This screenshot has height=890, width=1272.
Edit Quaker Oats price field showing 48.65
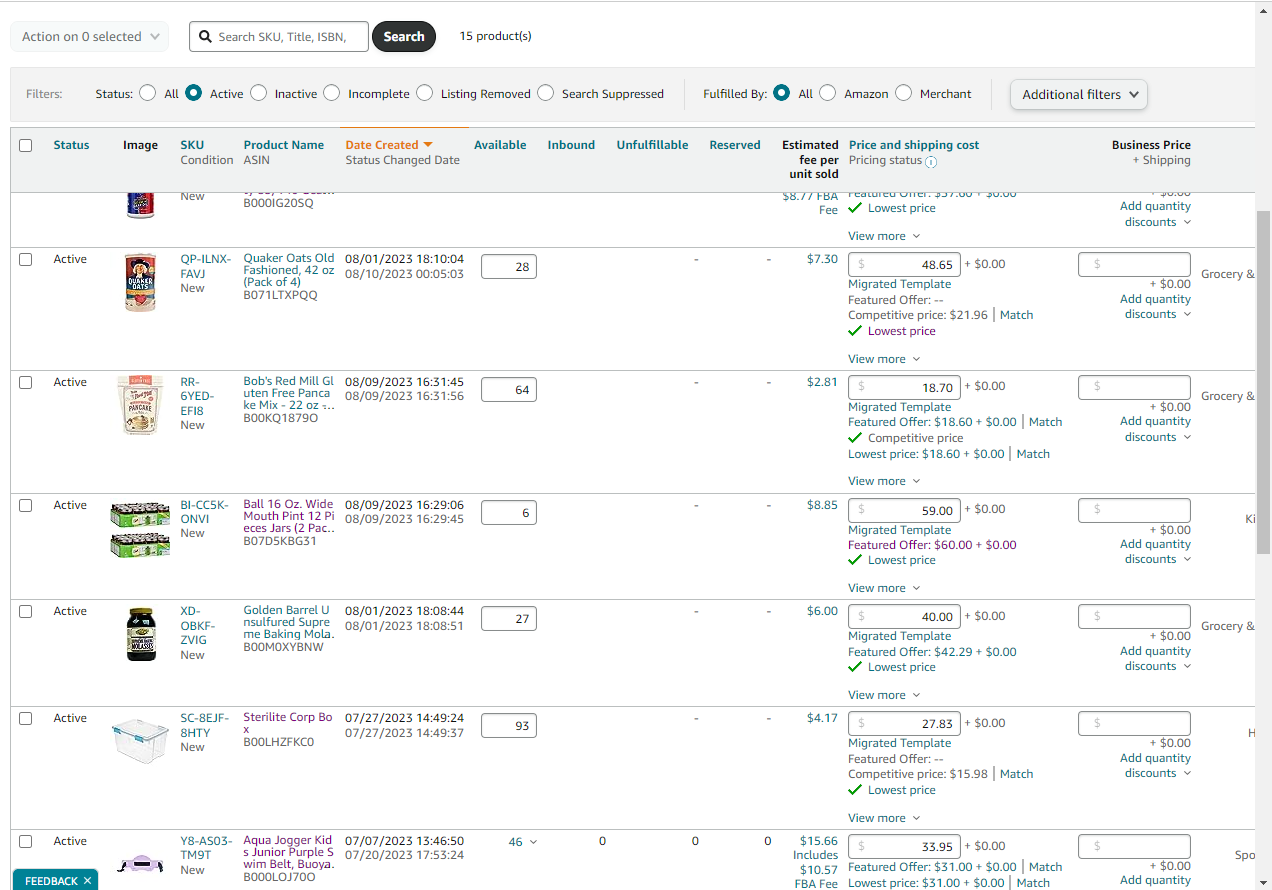pyautogui.click(x=905, y=265)
